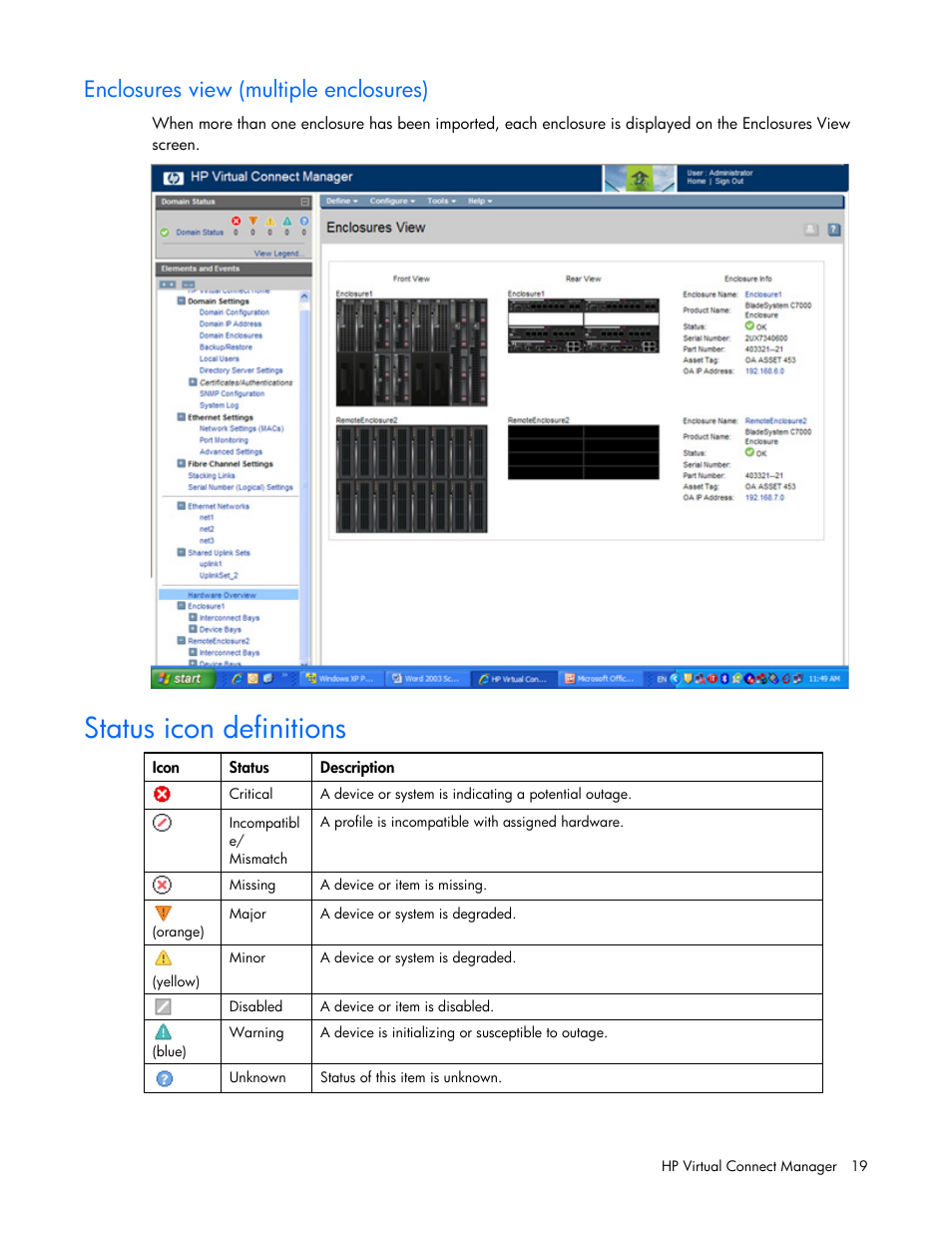Viewport: 952px width, 1233px height.
Task: Click the Home link in the header
Action: (696, 182)
